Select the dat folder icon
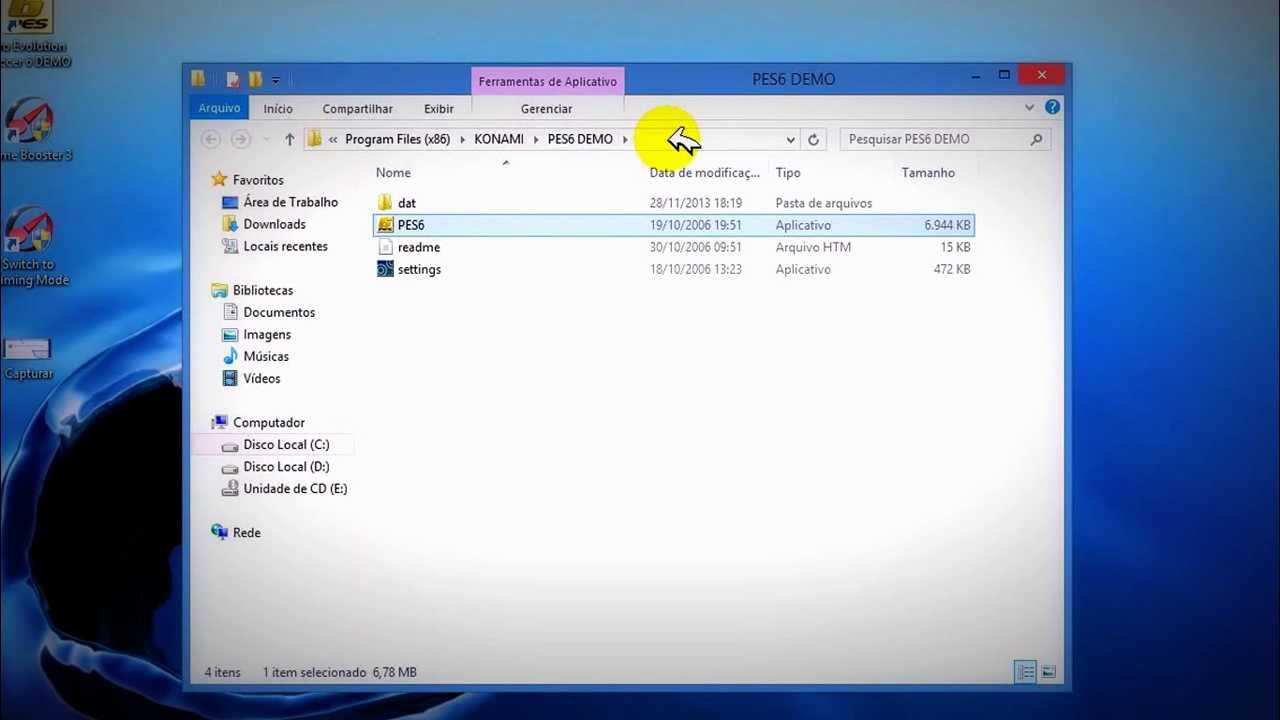The image size is (1280, 720). click(x=385, y=203)
